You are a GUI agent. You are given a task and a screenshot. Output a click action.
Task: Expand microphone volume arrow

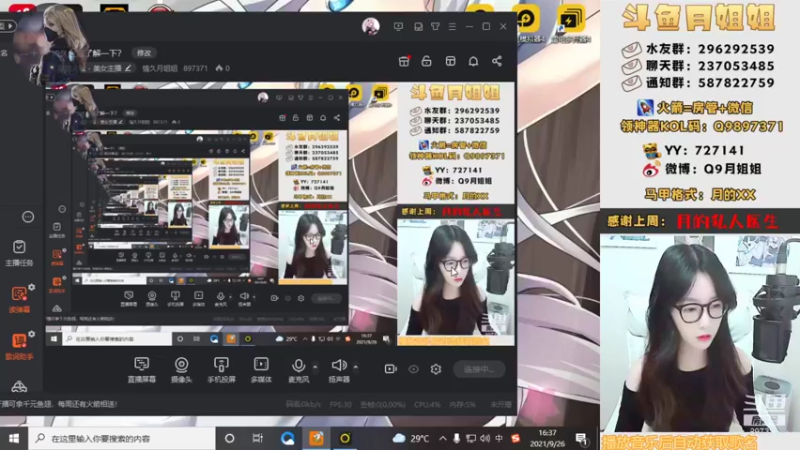315,367
